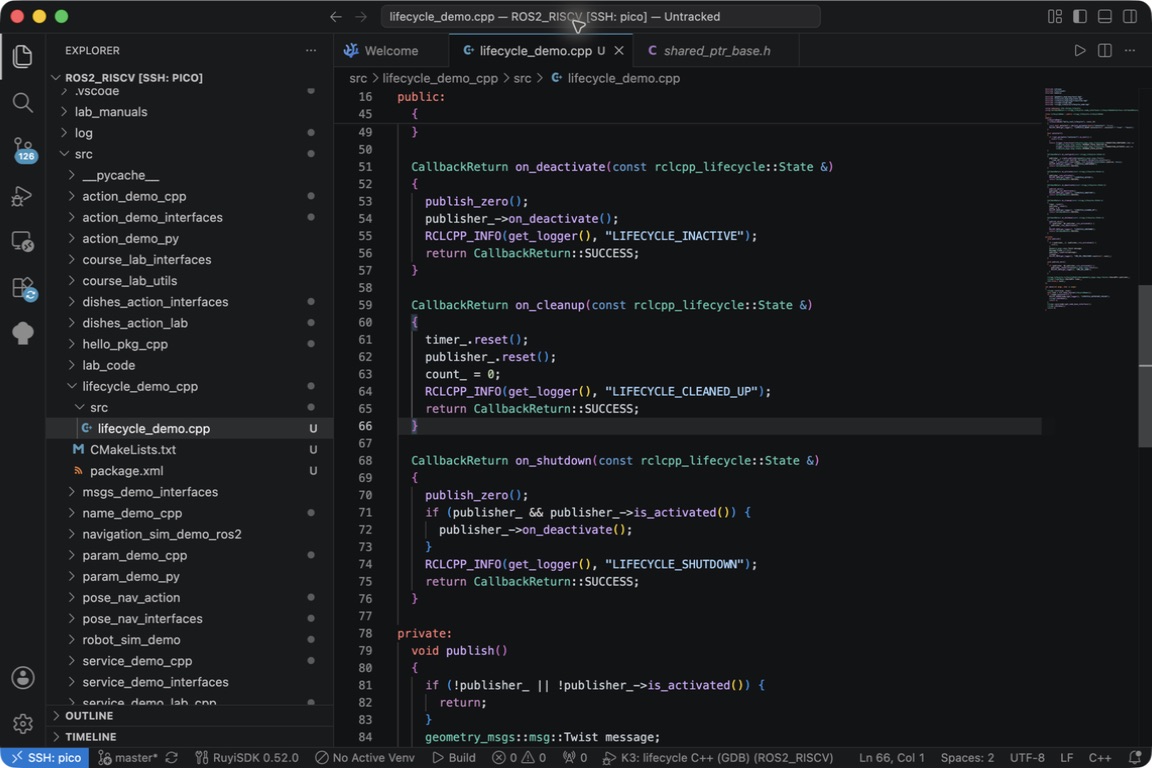Expand the OUTLINE section

point(190,716)
